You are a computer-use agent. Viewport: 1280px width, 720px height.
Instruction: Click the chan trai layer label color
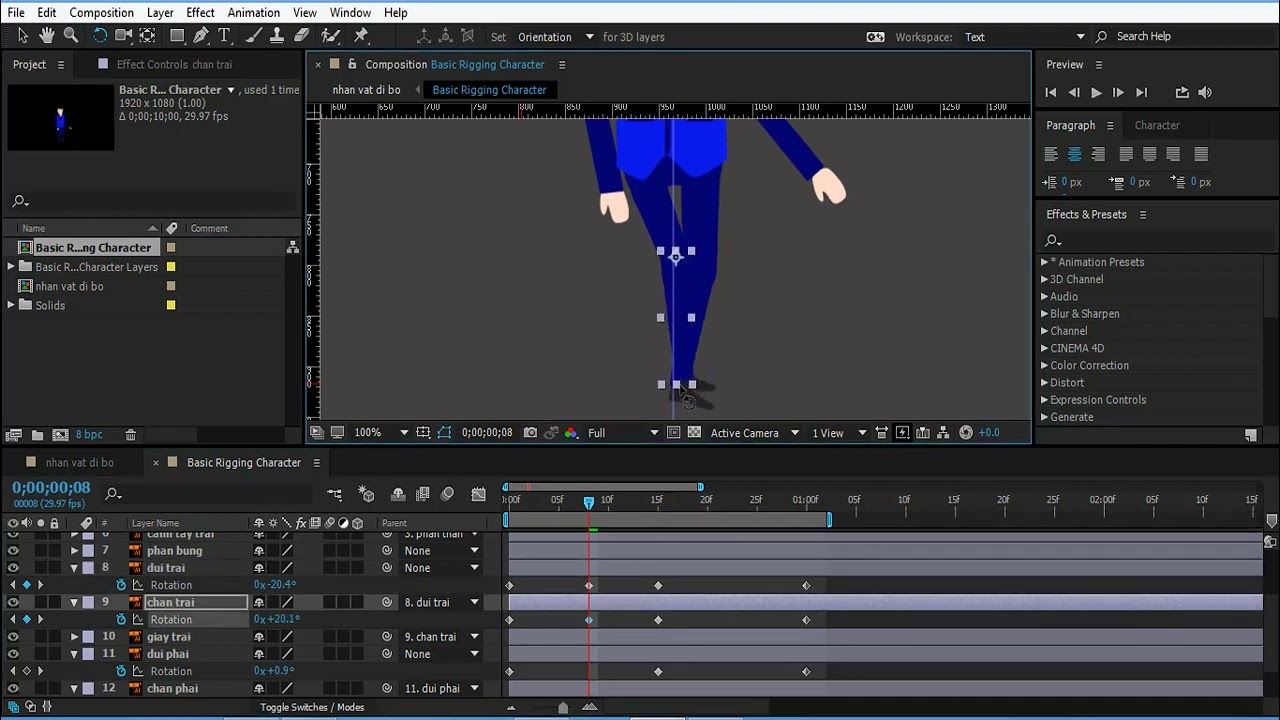coord(88,602)
